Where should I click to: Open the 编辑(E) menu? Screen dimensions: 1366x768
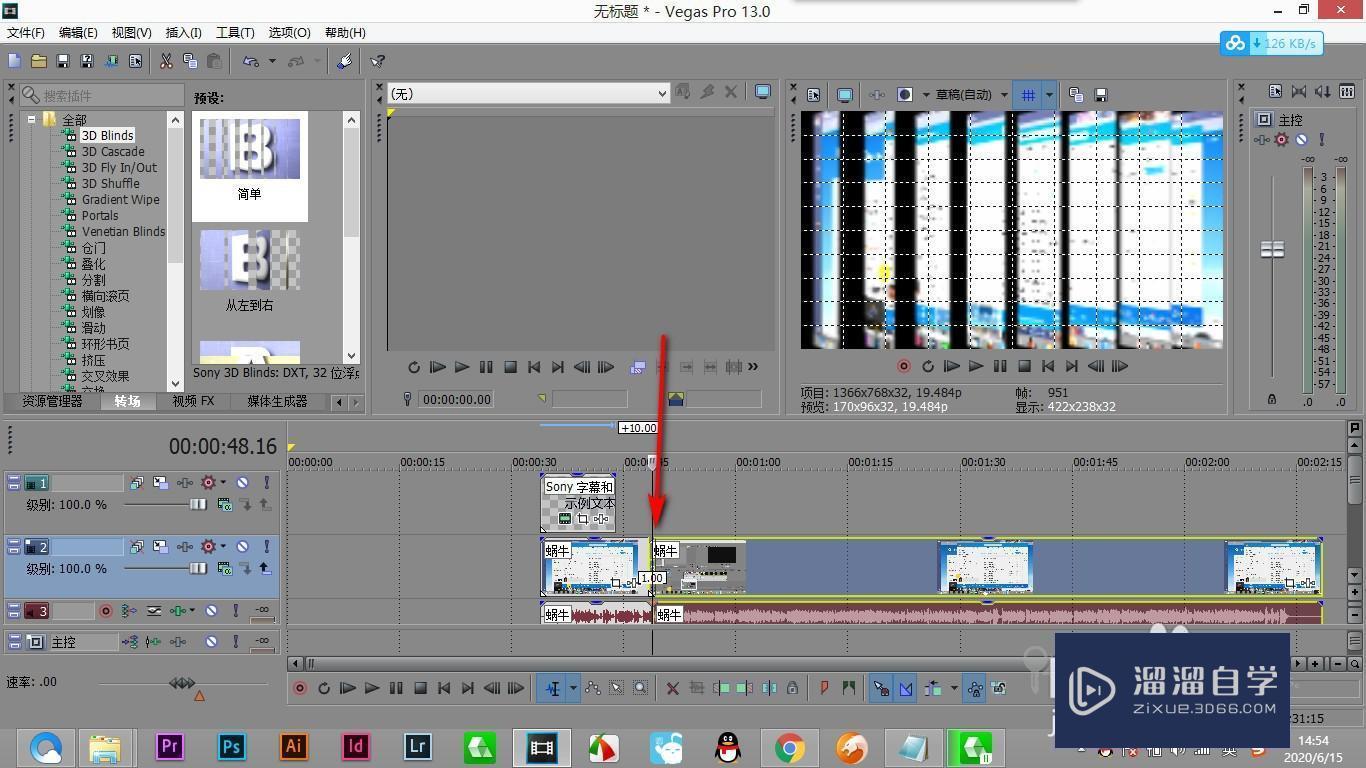click(x=78, y=33)
